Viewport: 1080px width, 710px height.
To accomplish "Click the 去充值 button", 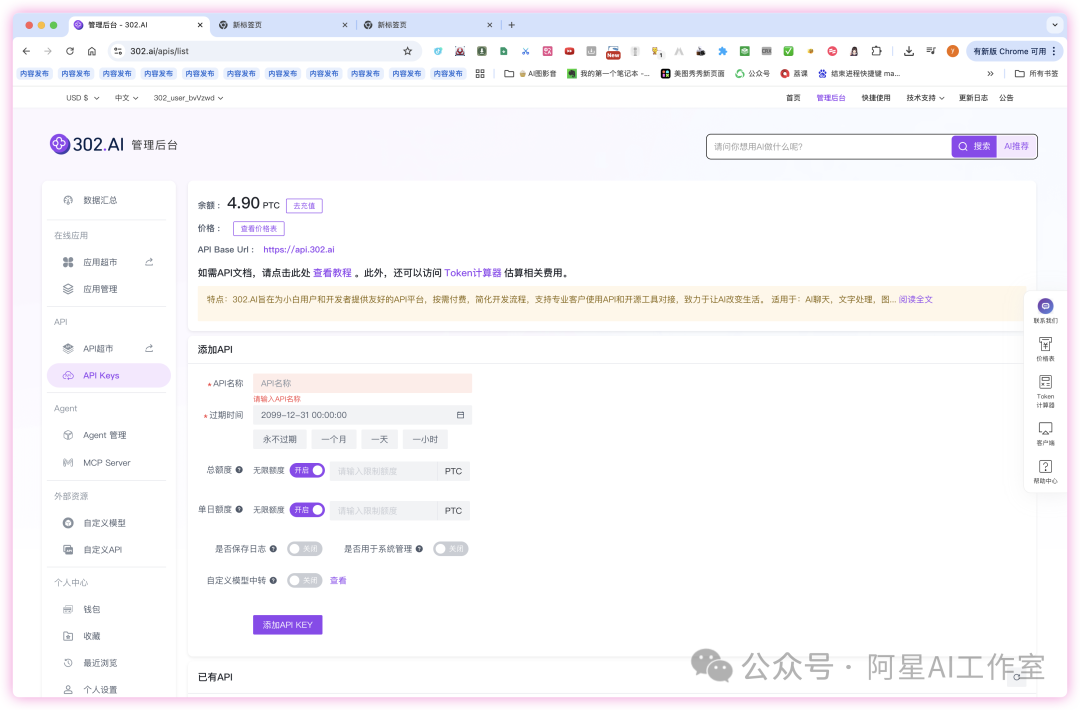I will pos(304,206).
